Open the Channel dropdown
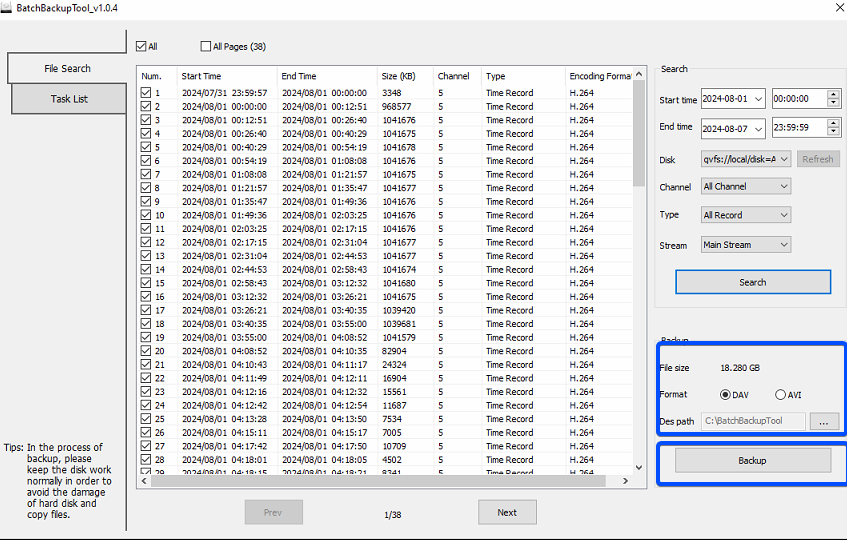The width and height of the screenshot is (847, 540). 745,186
